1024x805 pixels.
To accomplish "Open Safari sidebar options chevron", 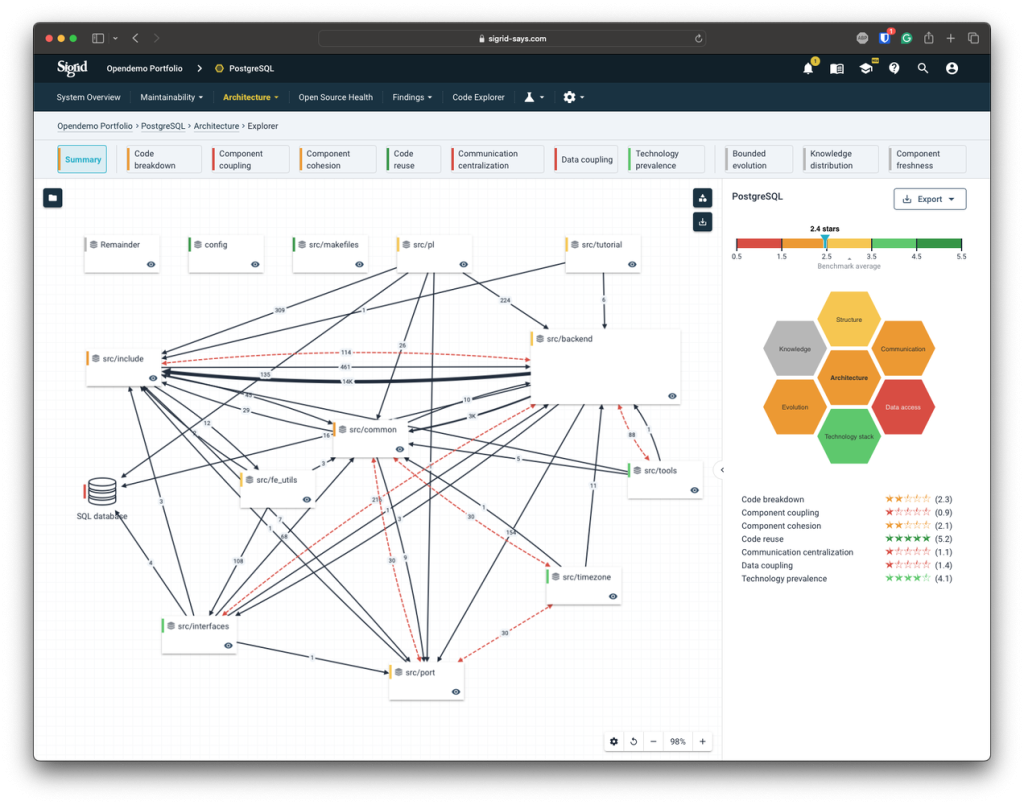I will click(115, 39).
